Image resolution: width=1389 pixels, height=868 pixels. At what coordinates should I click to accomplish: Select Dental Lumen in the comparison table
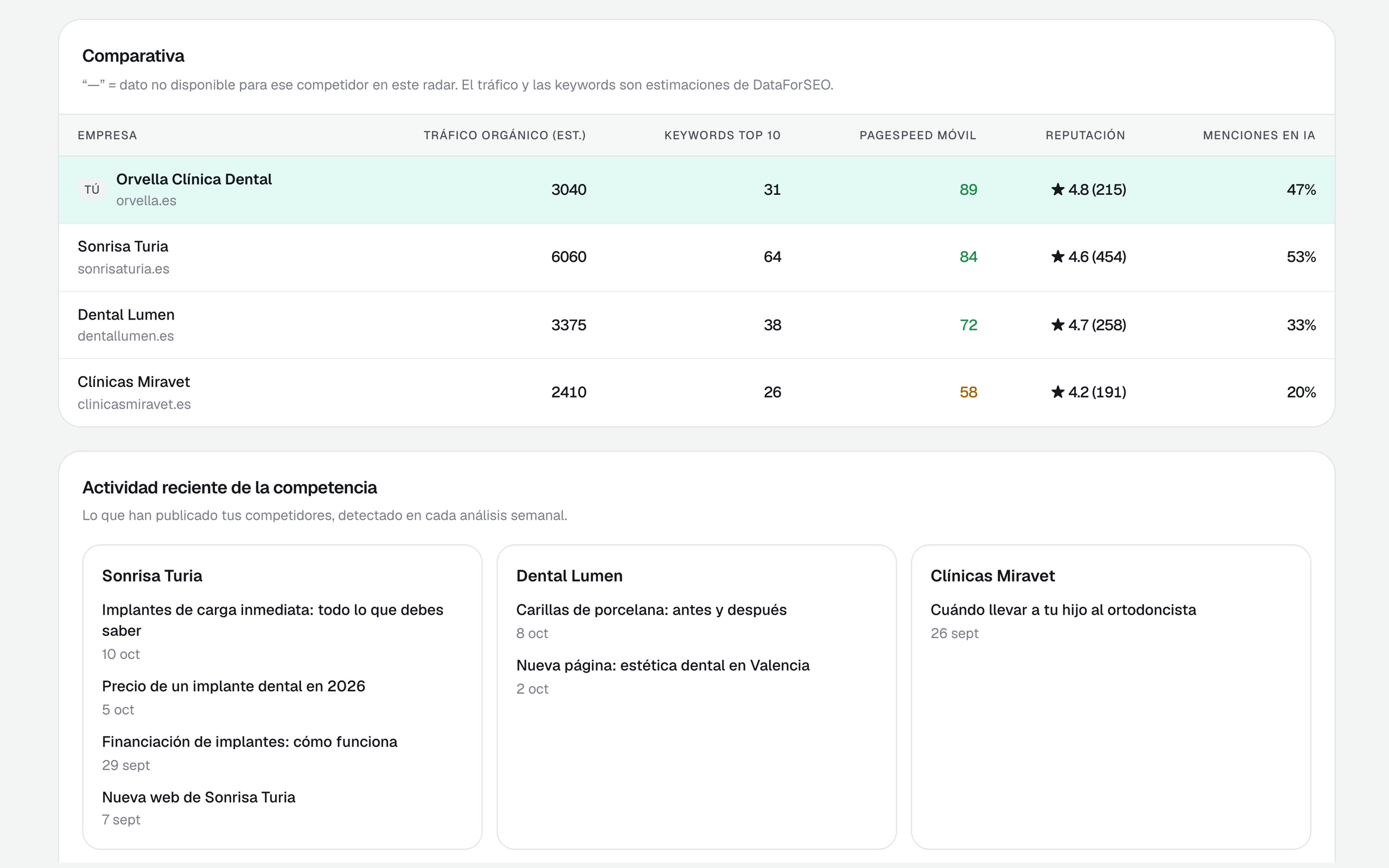[x=126, y=315]
